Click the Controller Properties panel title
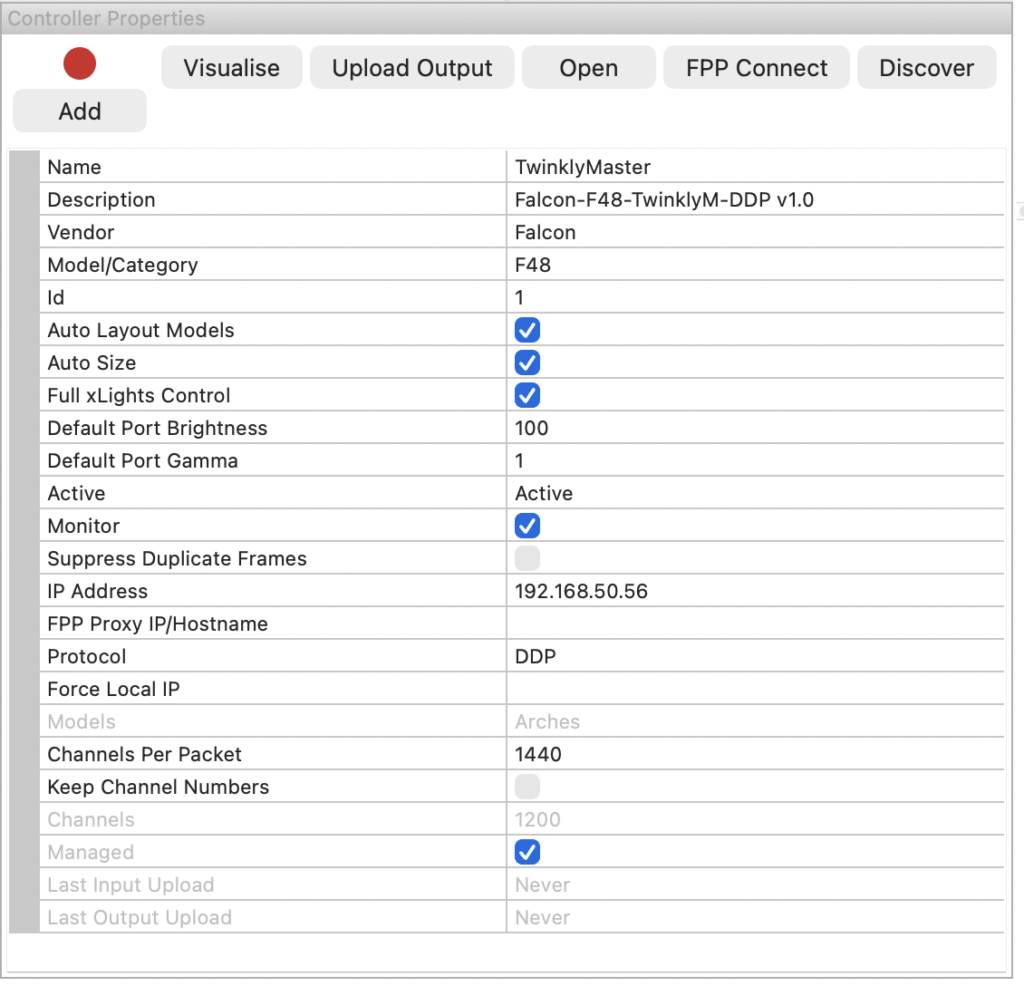The height and width of the screenshot is (986, 1024). tap(106, 18)
